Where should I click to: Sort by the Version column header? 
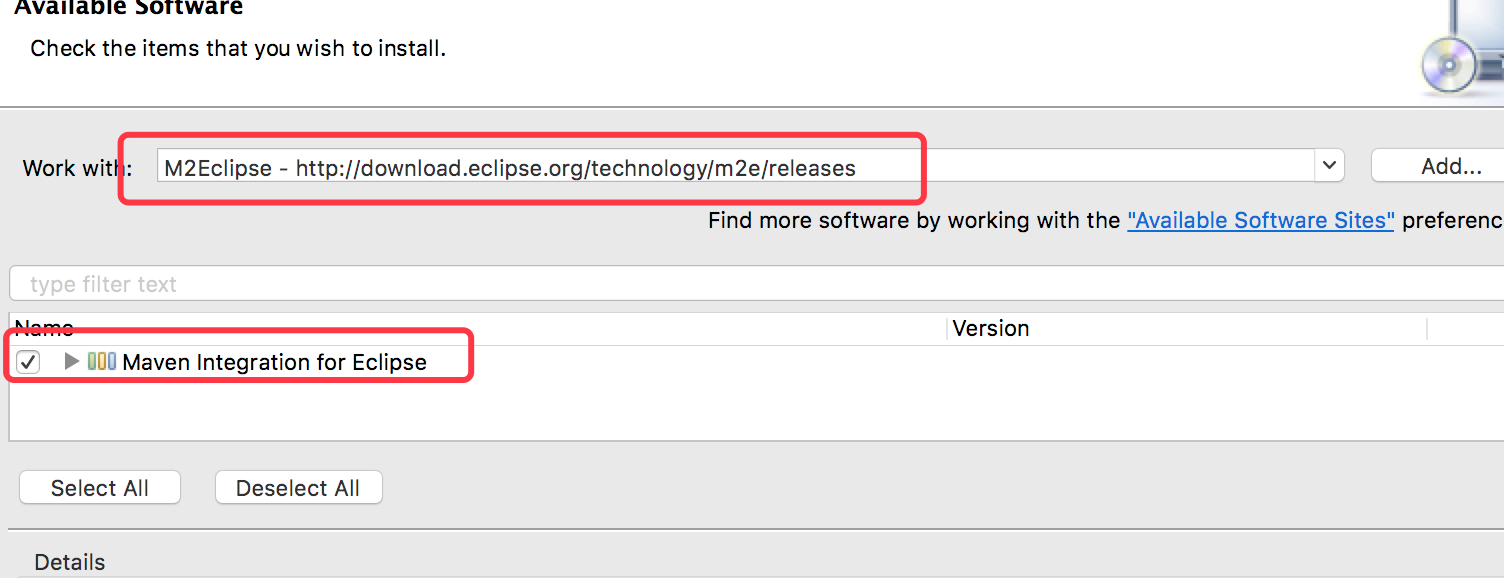991,328
